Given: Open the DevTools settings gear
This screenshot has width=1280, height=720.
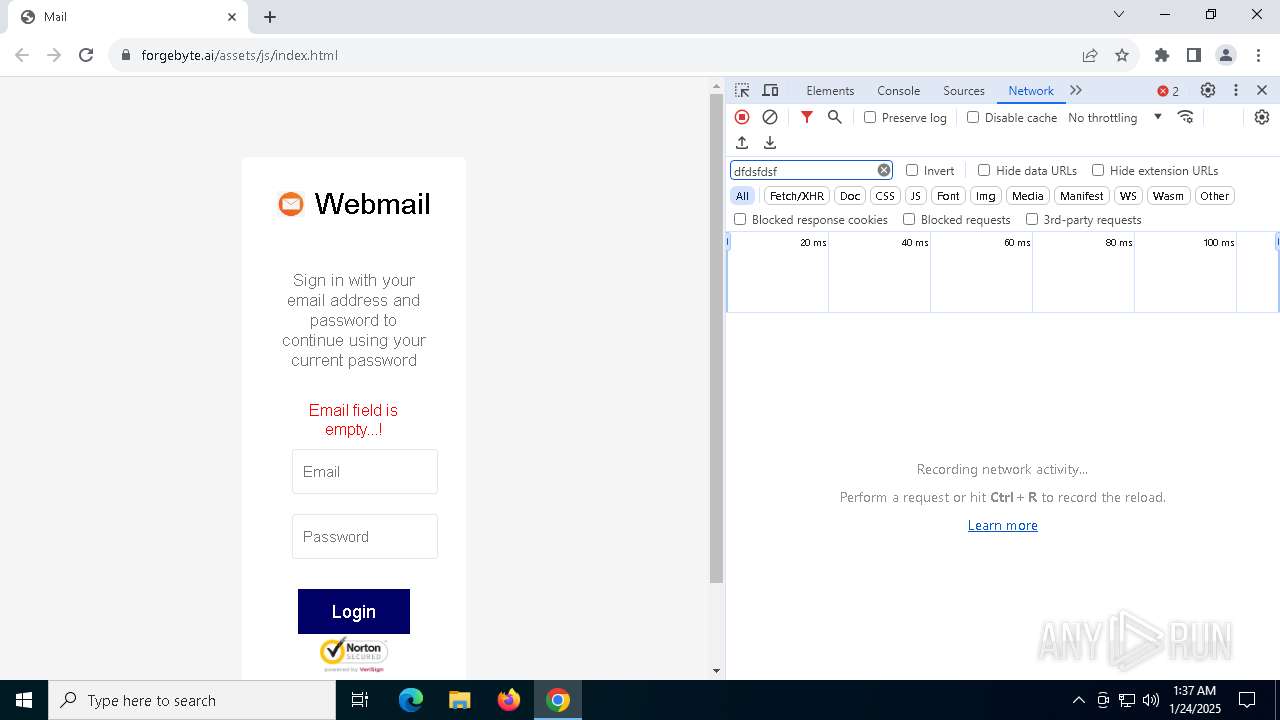Looking at the screenshot, I should click(1208, 90).
